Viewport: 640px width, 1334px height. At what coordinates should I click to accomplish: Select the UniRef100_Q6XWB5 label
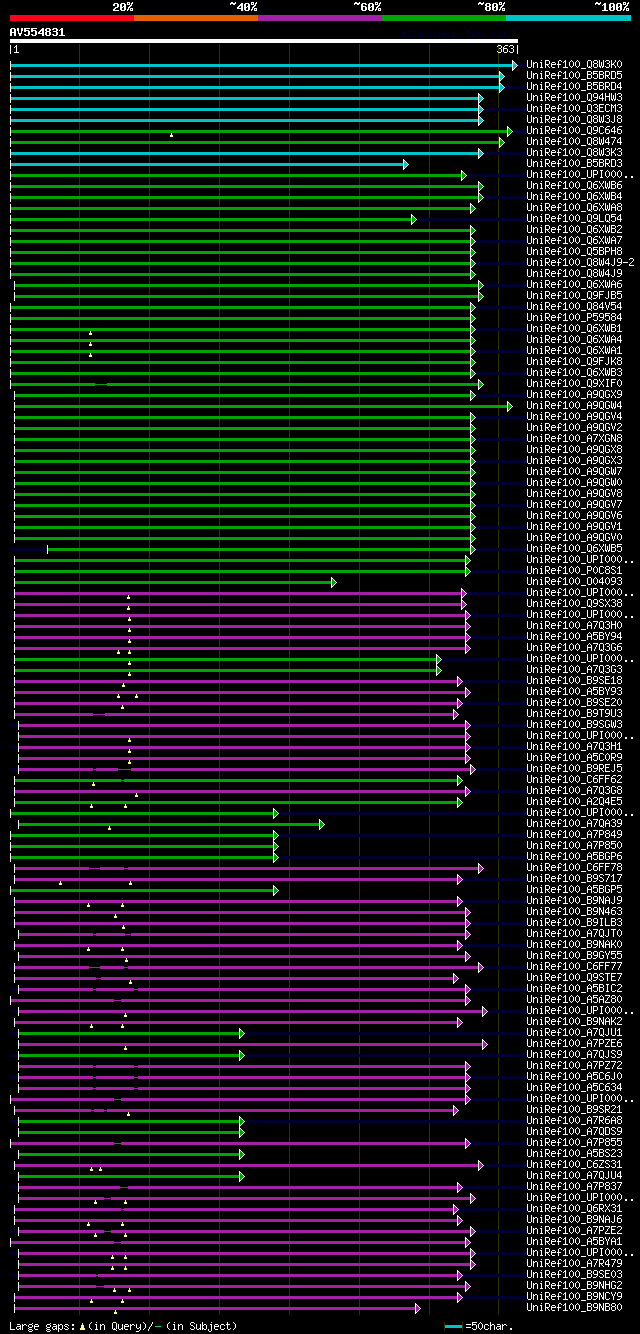click(x=575, y=548)
